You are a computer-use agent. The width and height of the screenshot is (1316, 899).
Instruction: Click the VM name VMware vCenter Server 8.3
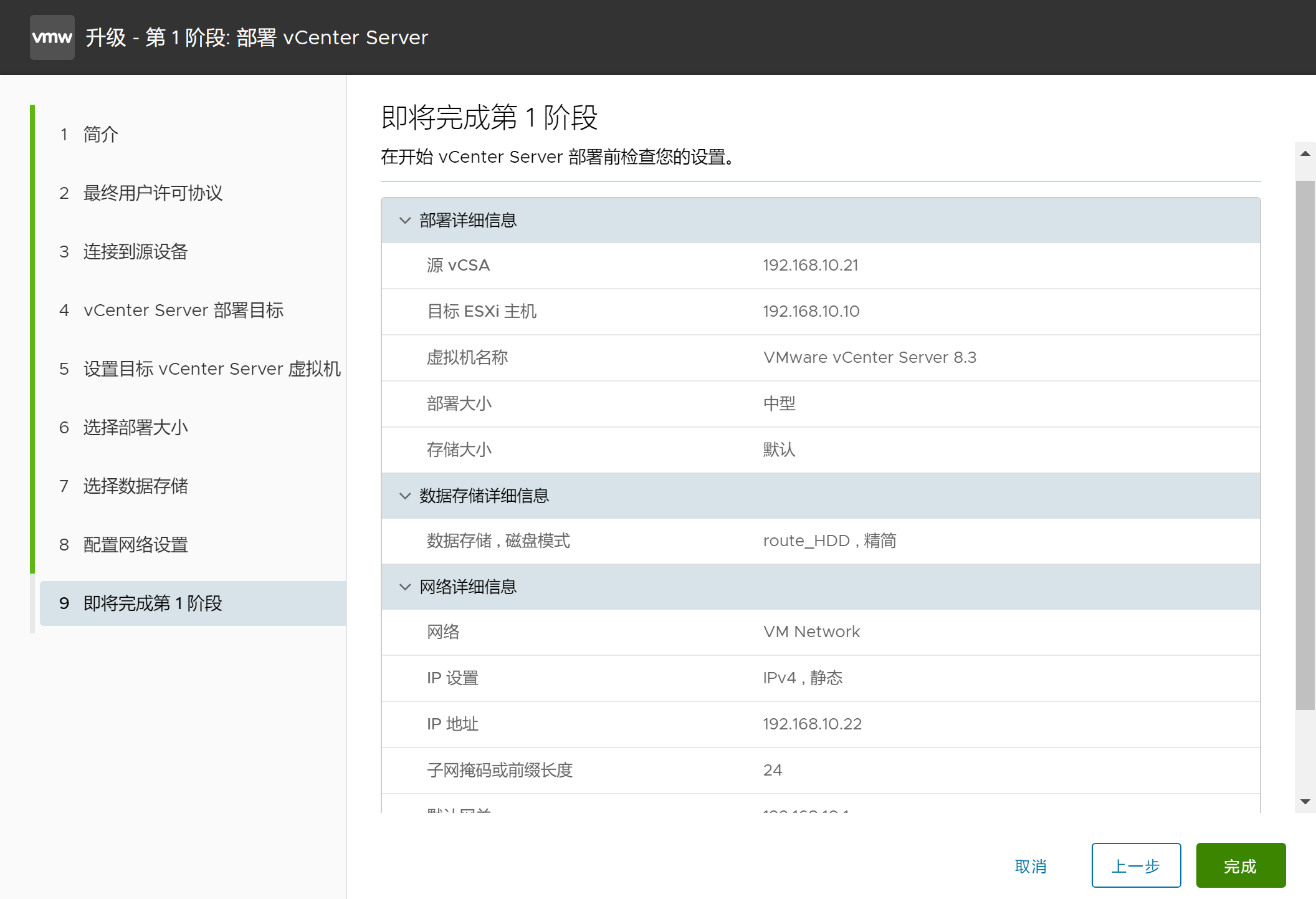[x=870, y=358]
